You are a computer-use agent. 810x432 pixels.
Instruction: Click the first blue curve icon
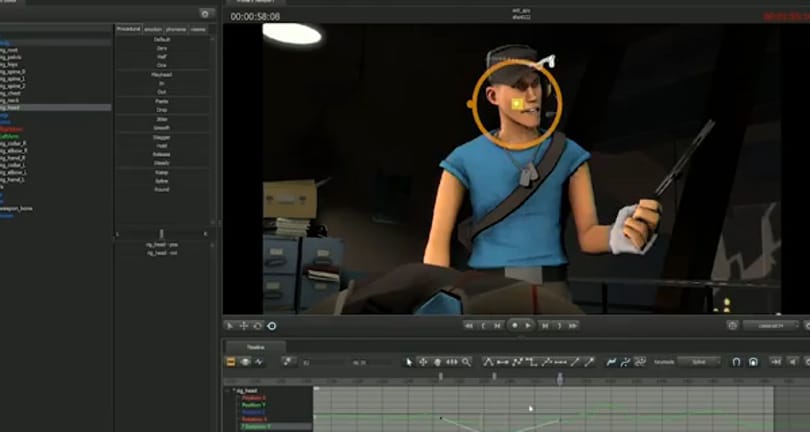pos(612,362)
